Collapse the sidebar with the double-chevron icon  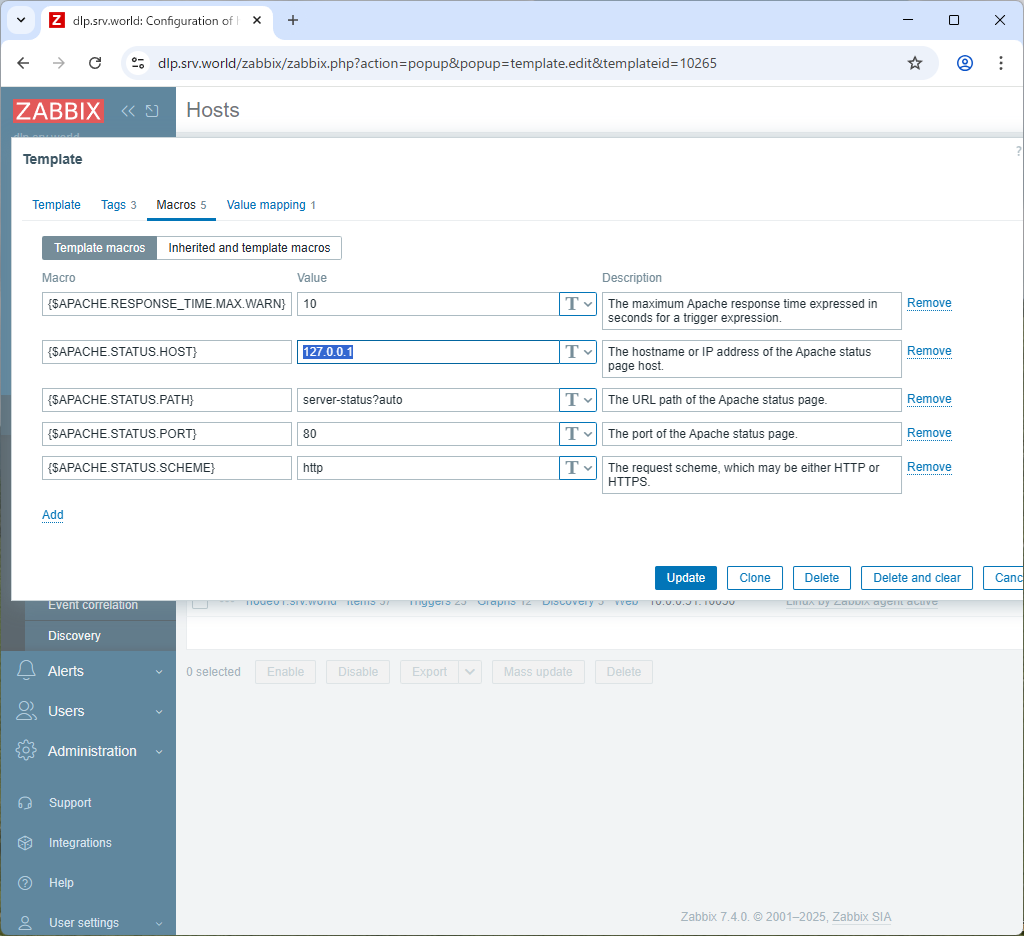click(127, 111)
